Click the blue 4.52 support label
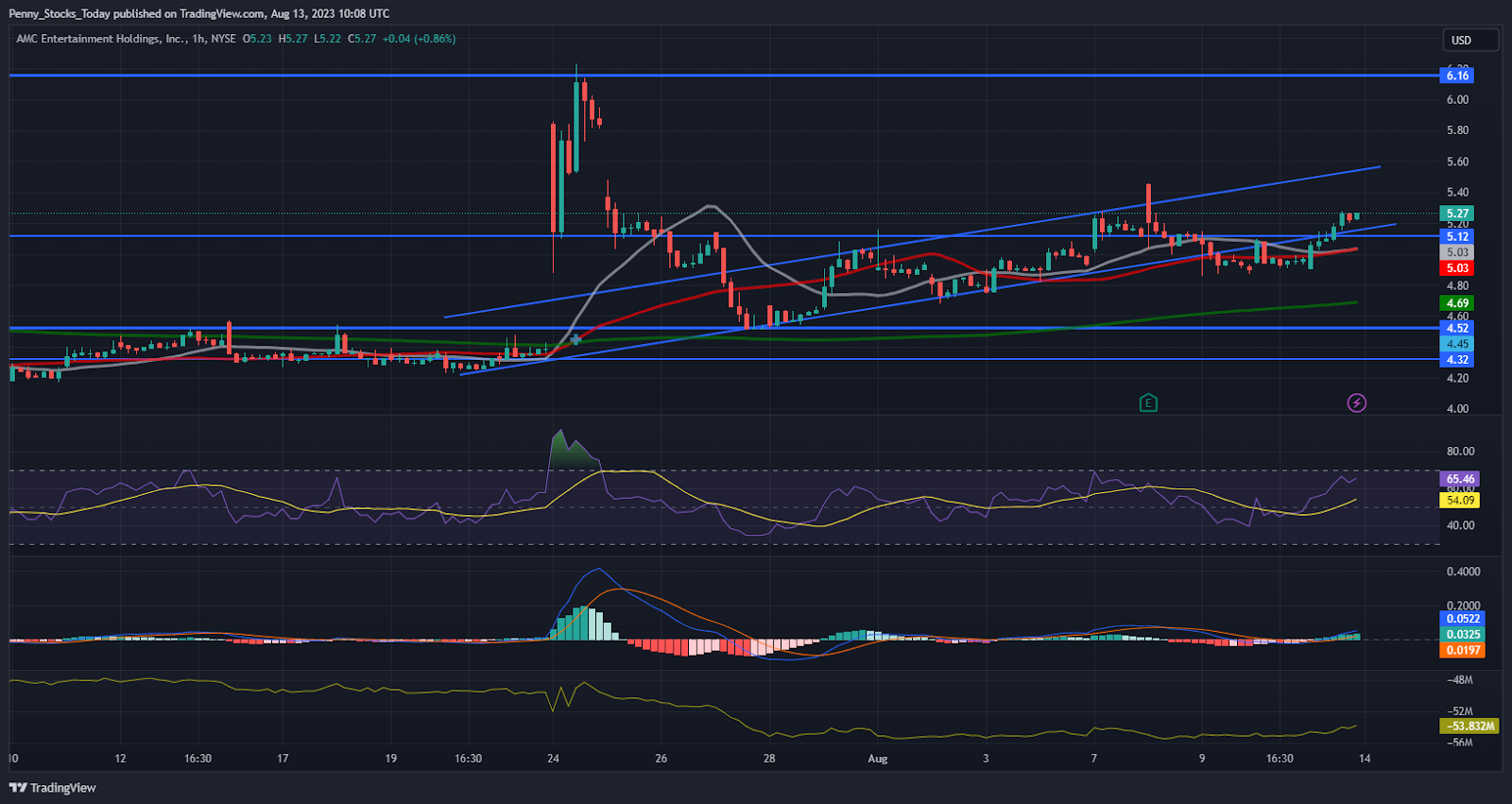Screen dimensions: 1512x804 pyautogui.click(x=1457, y=328)
